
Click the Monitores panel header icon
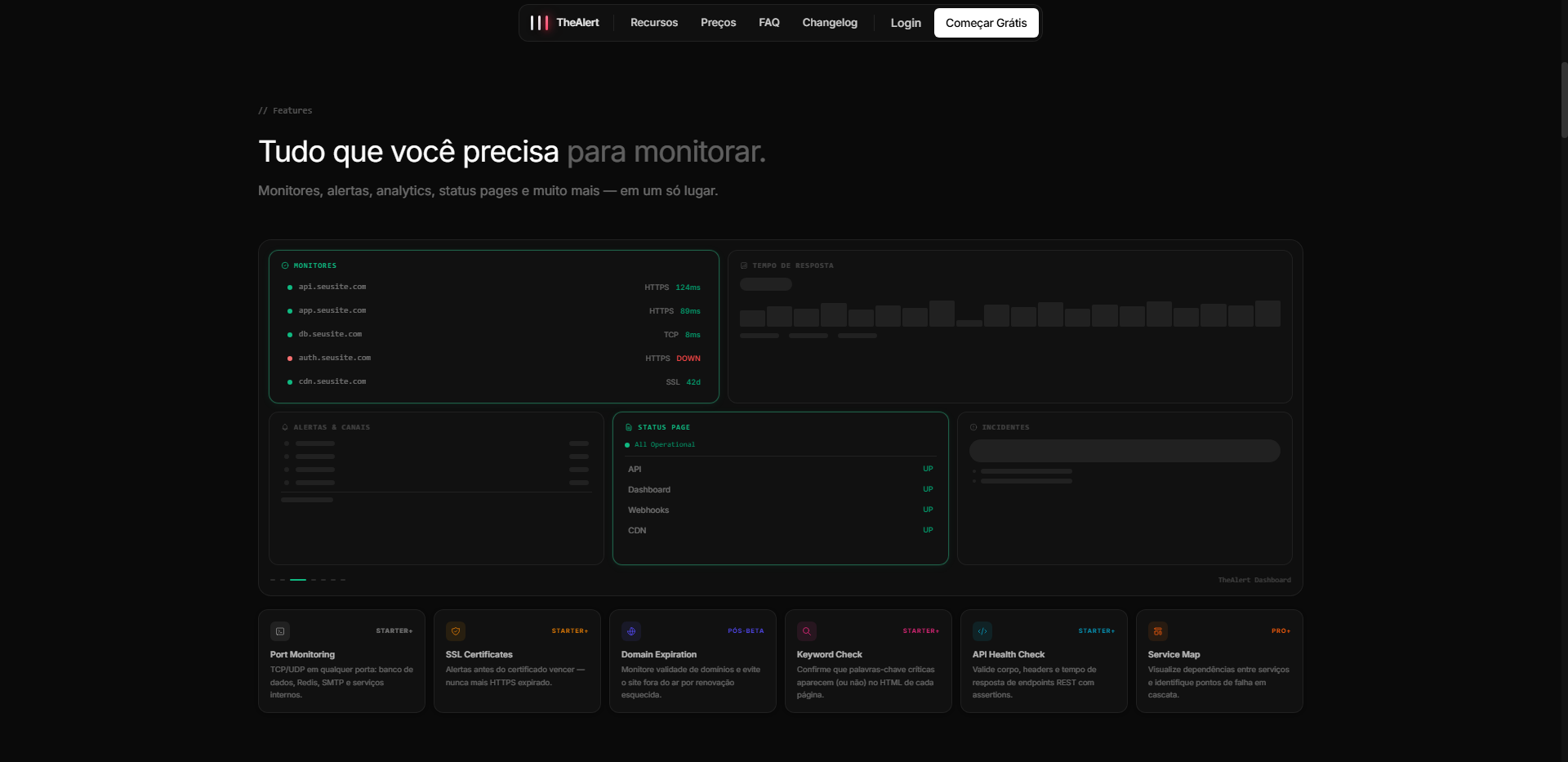point(285,265)
